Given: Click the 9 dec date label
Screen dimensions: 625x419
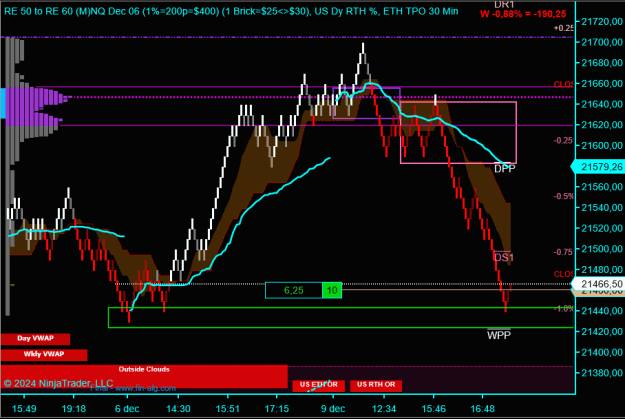Looking at the screenshot, I should click(x=333, y=409).
